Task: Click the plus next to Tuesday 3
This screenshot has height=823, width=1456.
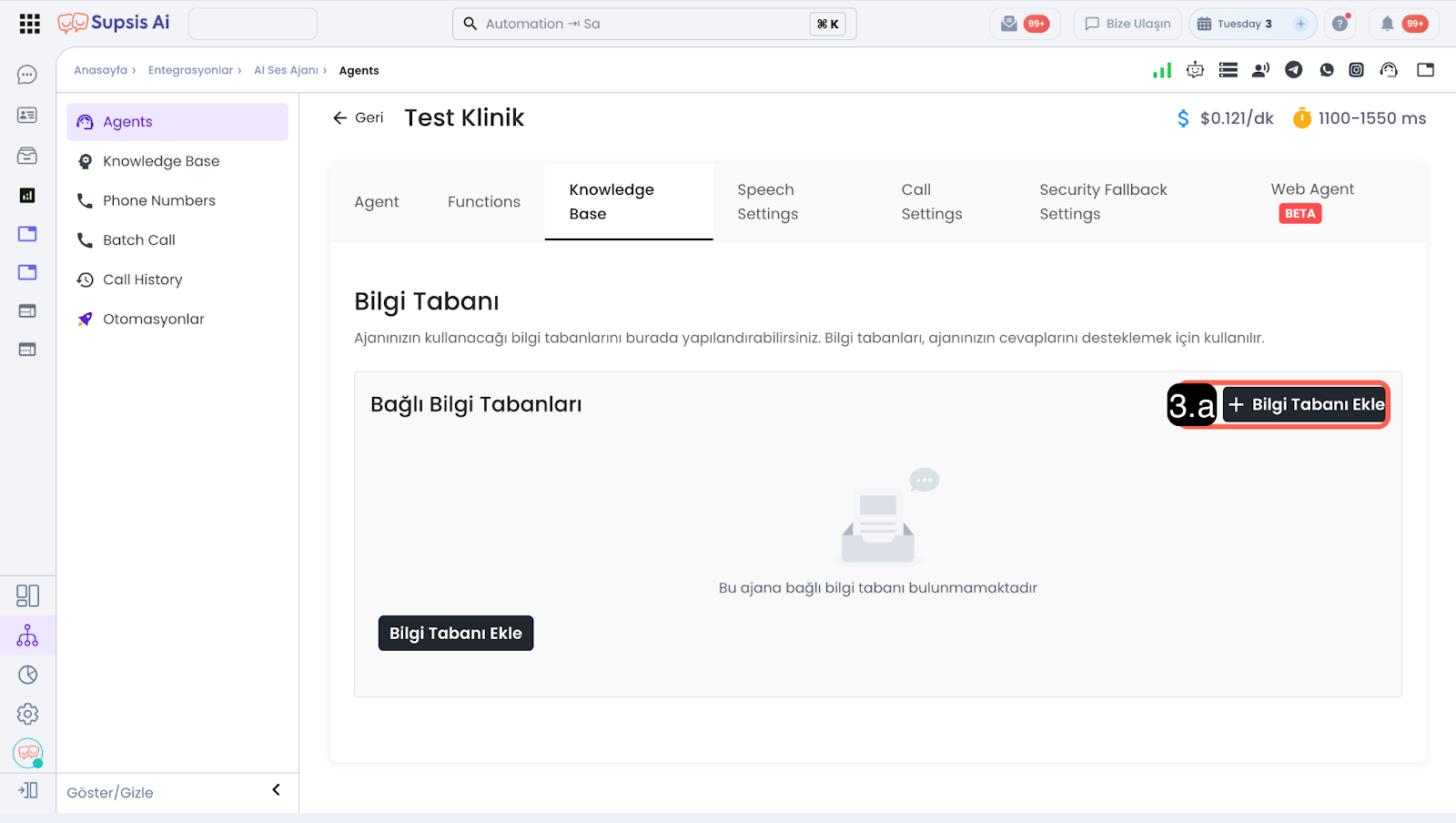Action: [x=1300, y=24]
